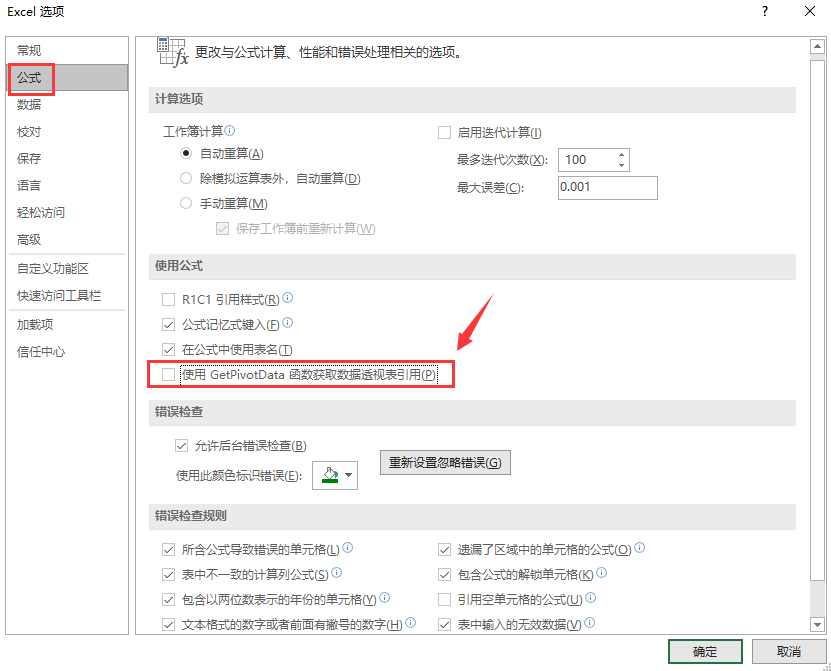
Task: Confirm settings with 确定 button
Action: point(705,651)
